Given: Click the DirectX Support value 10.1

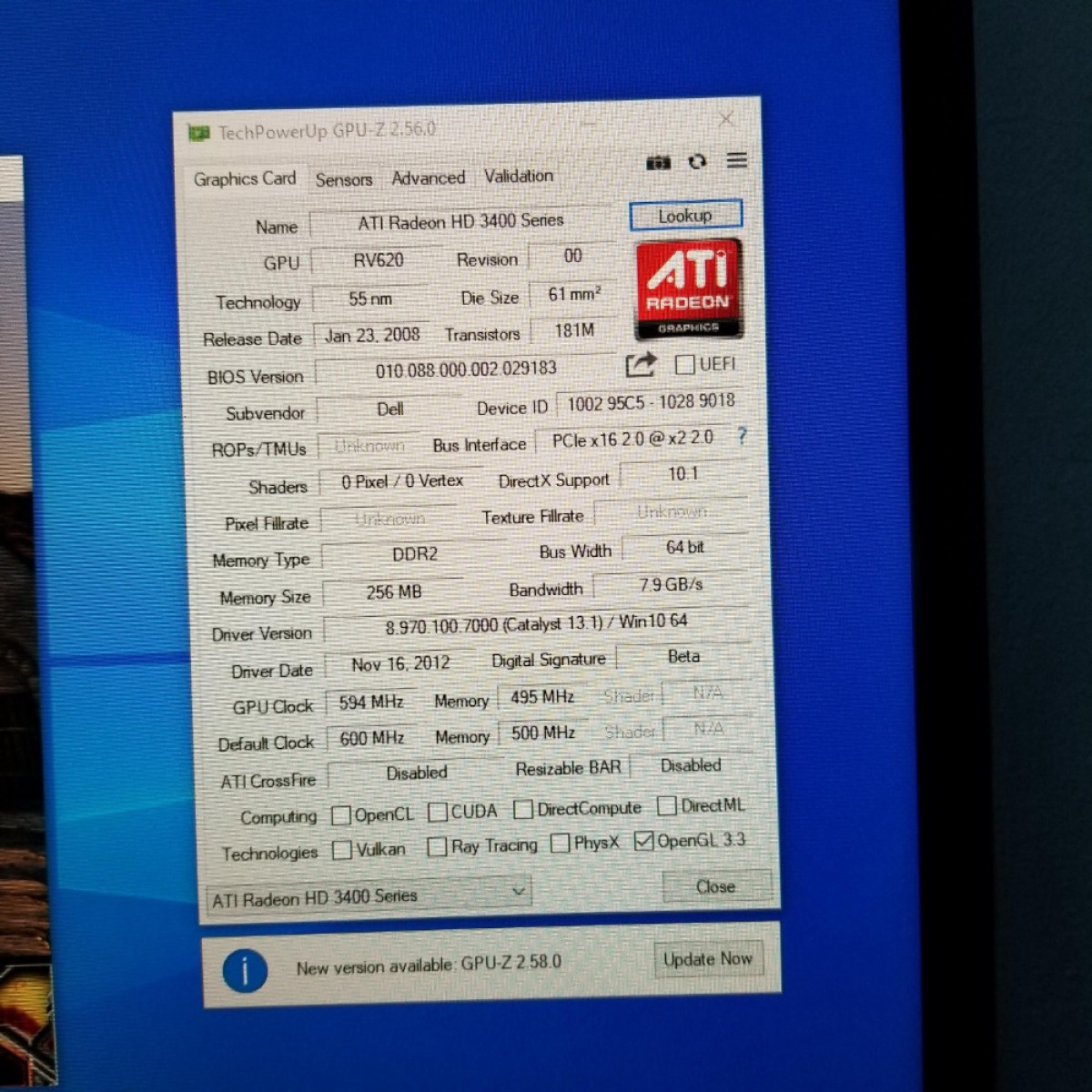Looking at the screenshot, I should point(682,474).
